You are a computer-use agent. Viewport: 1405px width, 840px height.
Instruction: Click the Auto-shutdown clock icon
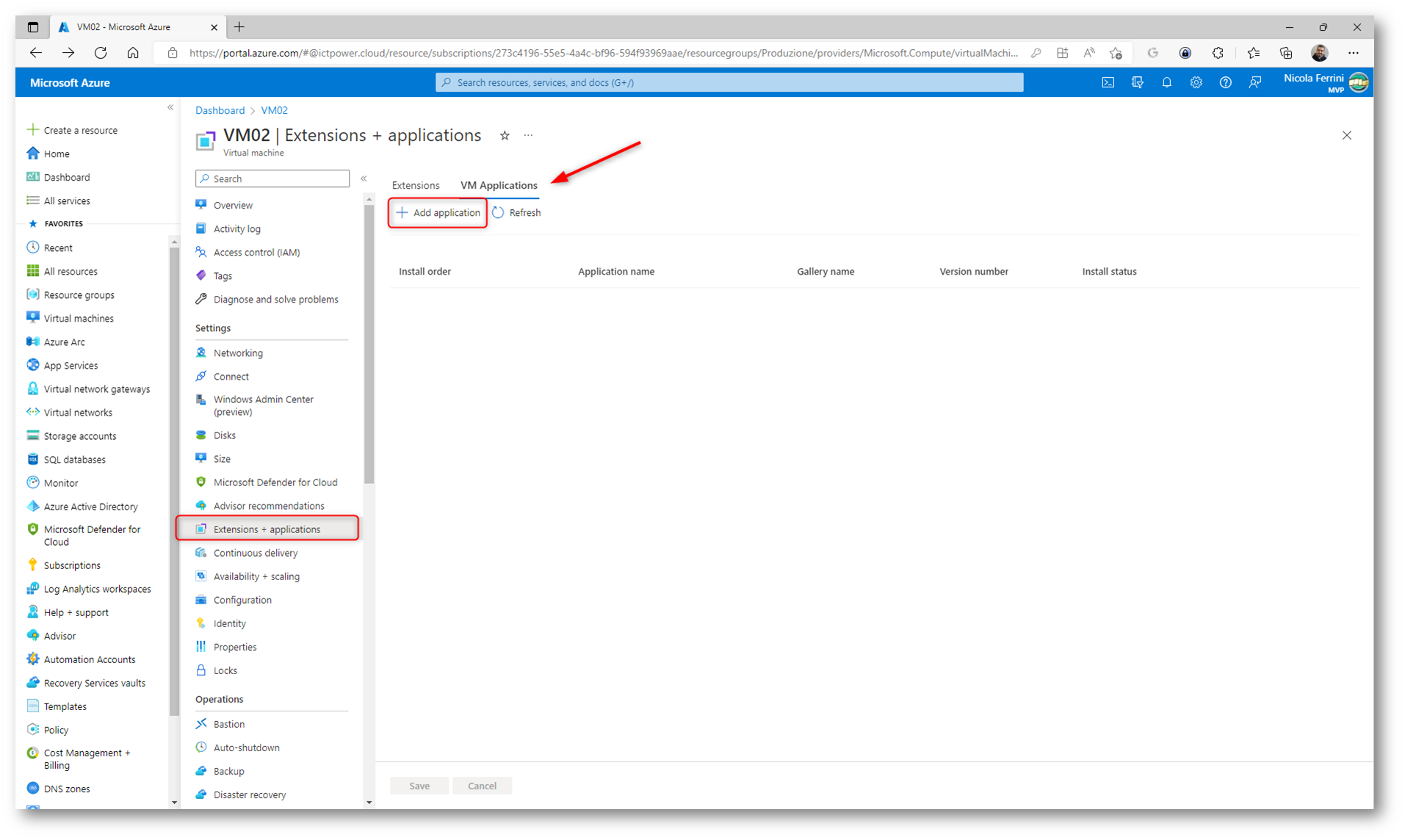tap(201, 747)
